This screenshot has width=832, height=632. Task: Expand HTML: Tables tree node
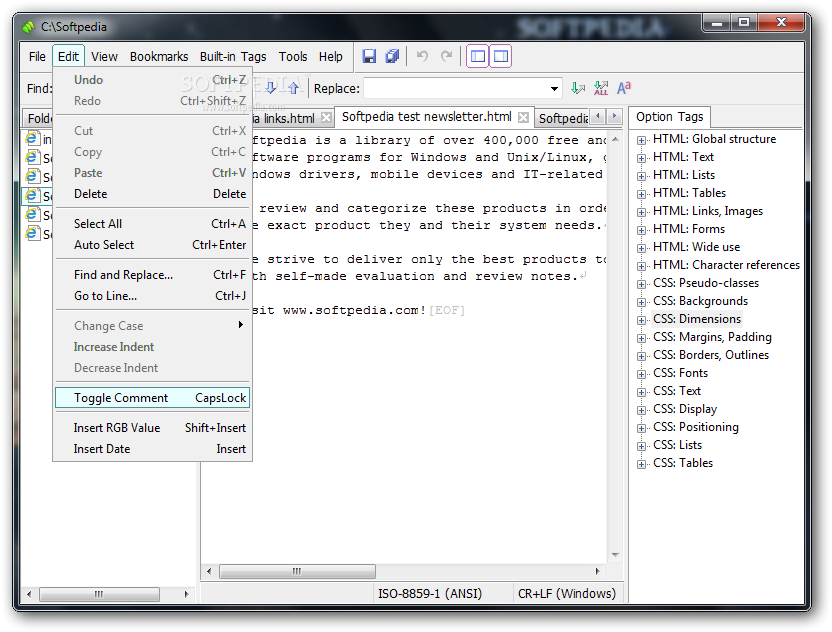coord(641,194)
